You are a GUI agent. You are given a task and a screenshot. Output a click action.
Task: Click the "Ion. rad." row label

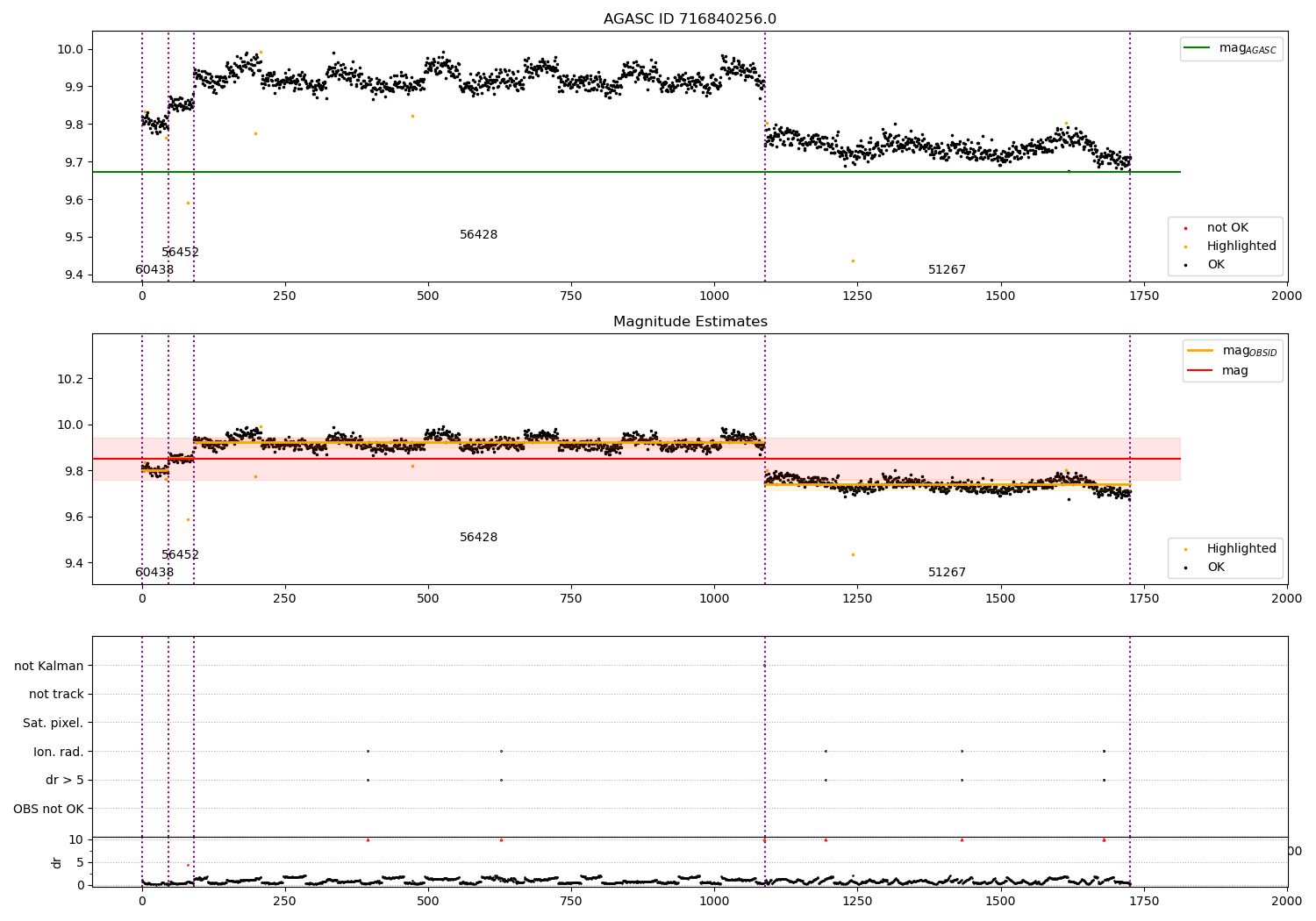(59, 752)
